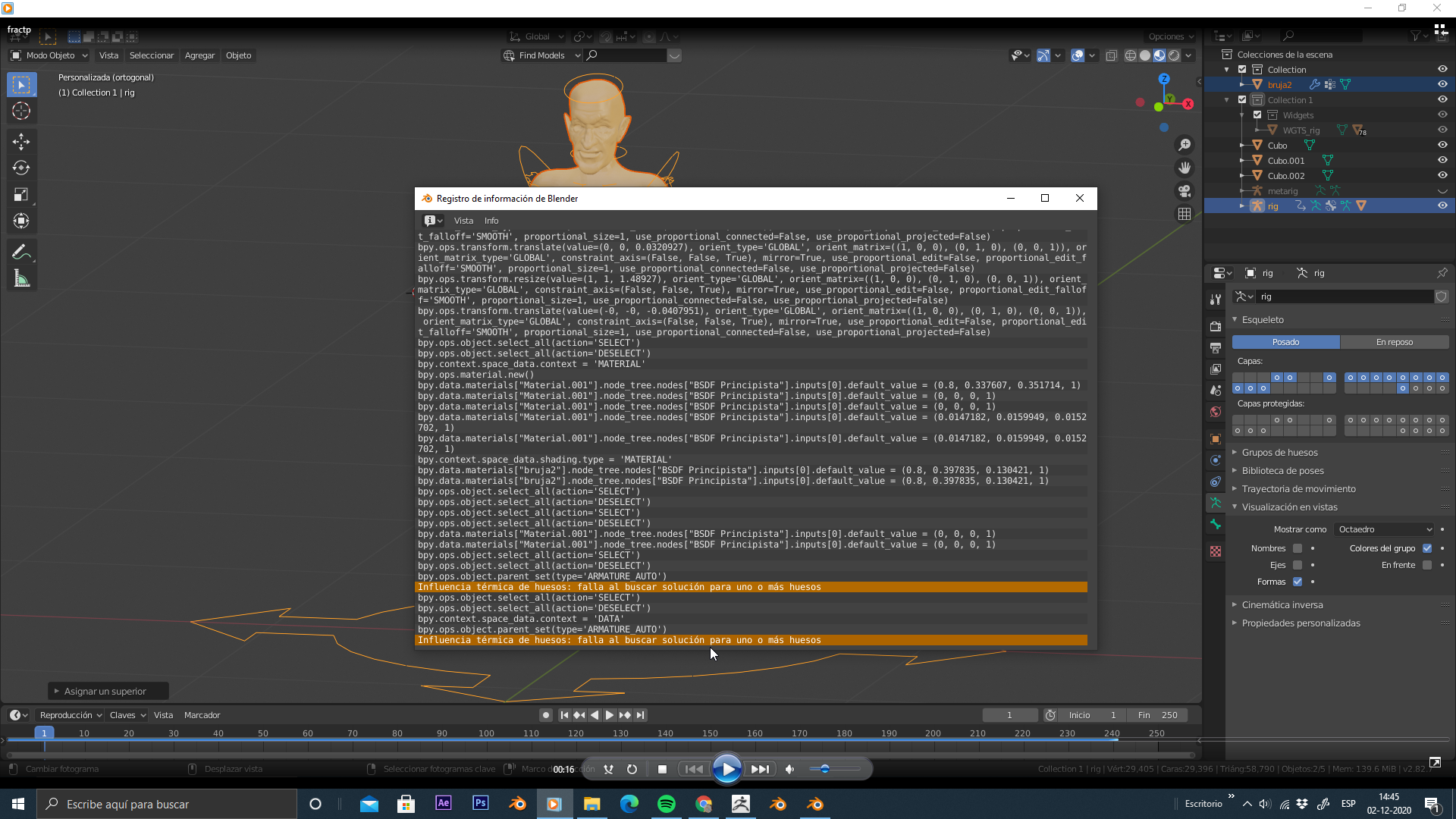The height and width of the screenshot is (819, 1456).
Task: Open the Mostrar como Octaedro dropdown
Action: [x=1385, y=529]
